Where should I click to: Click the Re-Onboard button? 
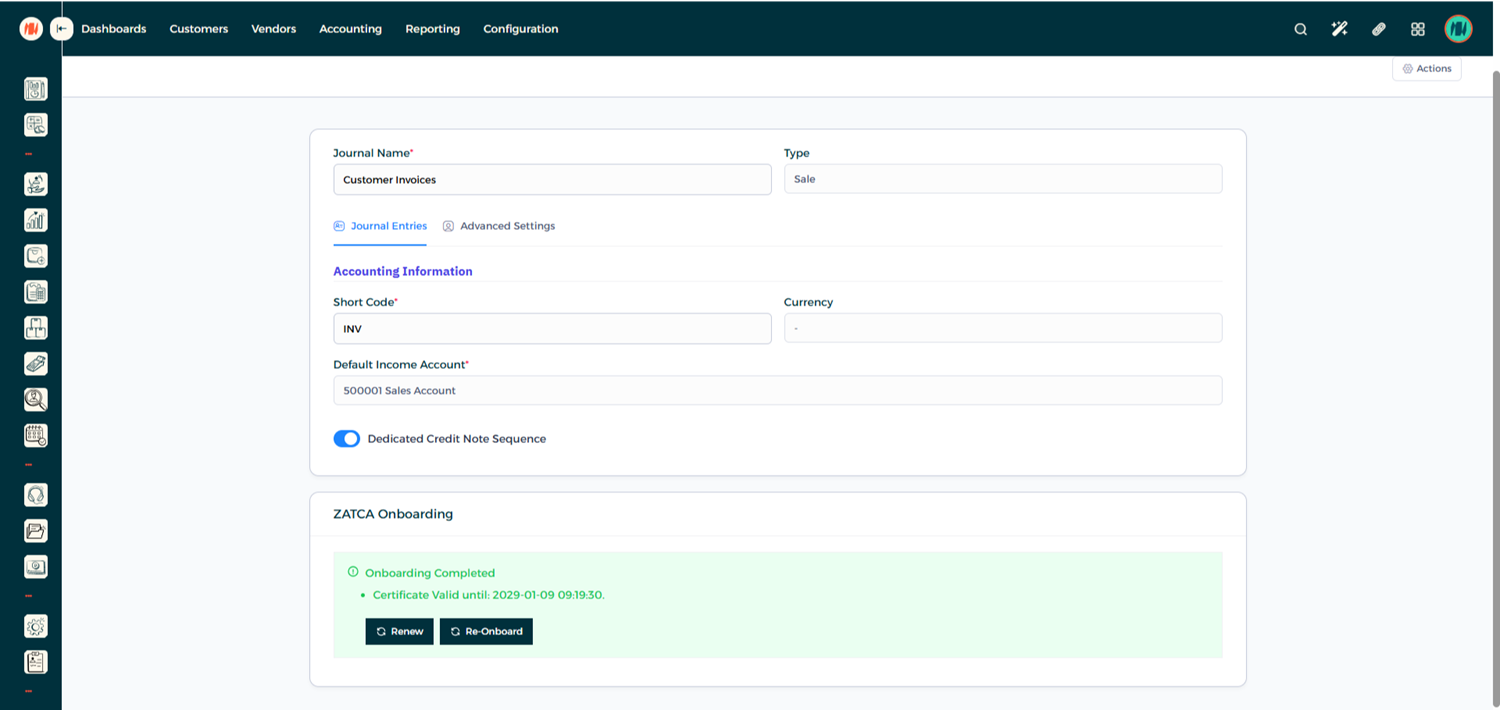pos(486,632)
